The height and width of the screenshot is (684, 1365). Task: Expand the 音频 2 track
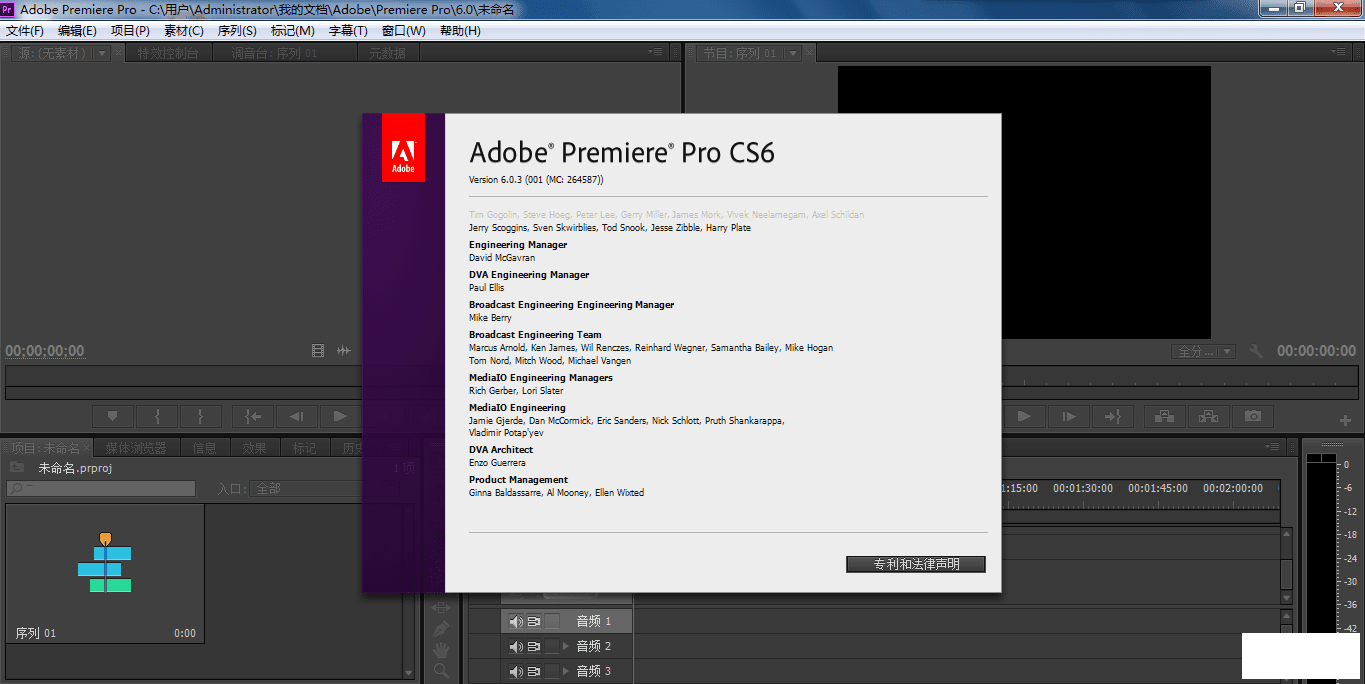(566, 646)
